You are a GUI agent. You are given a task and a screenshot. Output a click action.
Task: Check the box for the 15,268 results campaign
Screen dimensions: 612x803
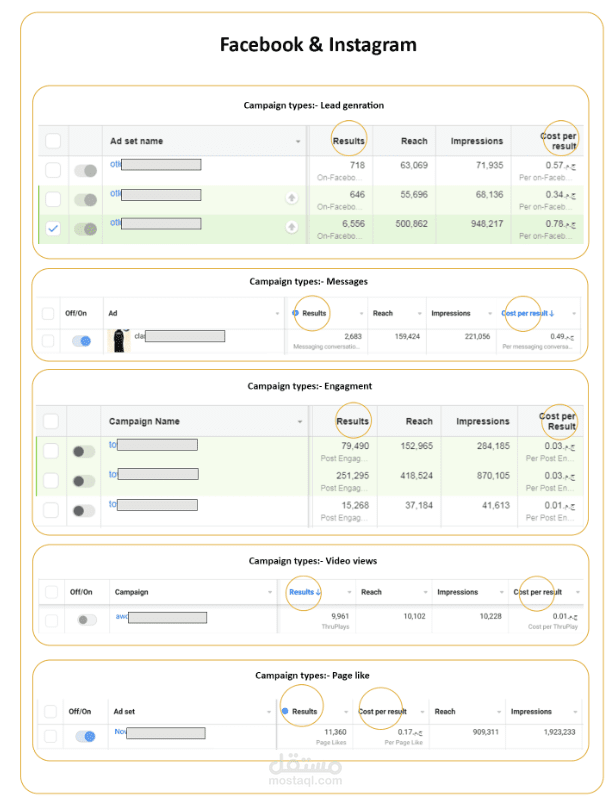pos(51,510)
